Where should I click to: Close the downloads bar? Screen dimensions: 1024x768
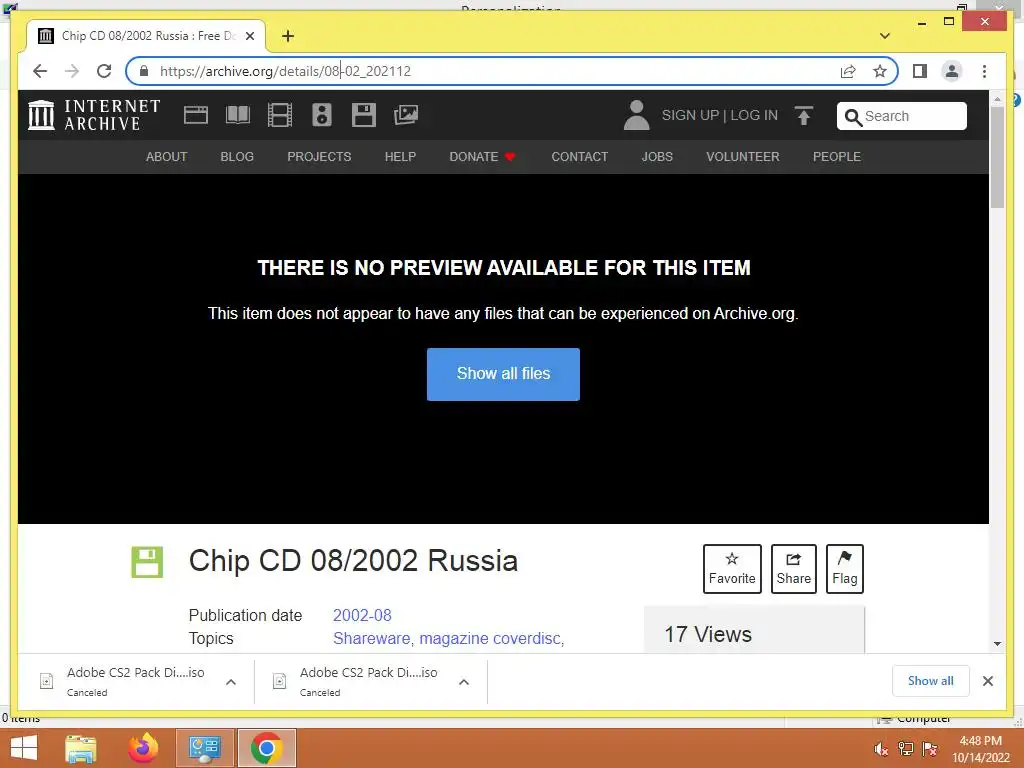pyautogui.click(x=987, y=681)
